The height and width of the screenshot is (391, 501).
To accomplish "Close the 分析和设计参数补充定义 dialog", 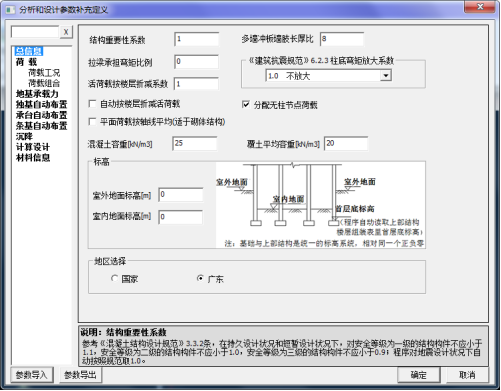I will 480,7.
